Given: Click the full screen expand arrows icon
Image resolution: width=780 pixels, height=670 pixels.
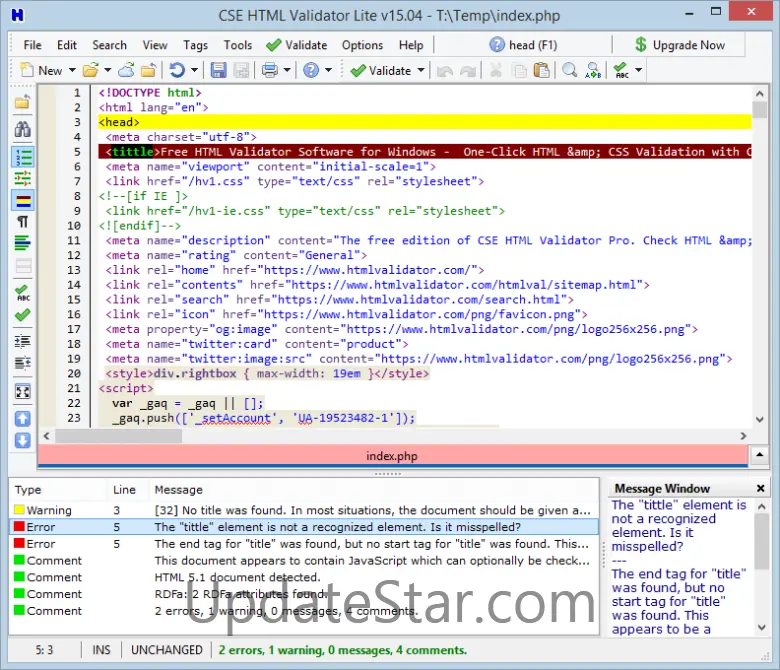Looking at the screenshot, I should pos(22,392).
